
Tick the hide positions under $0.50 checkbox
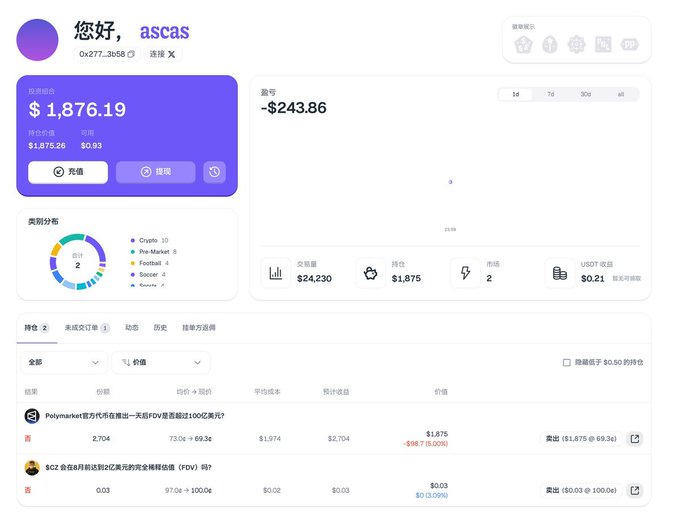tap(566, 362)
